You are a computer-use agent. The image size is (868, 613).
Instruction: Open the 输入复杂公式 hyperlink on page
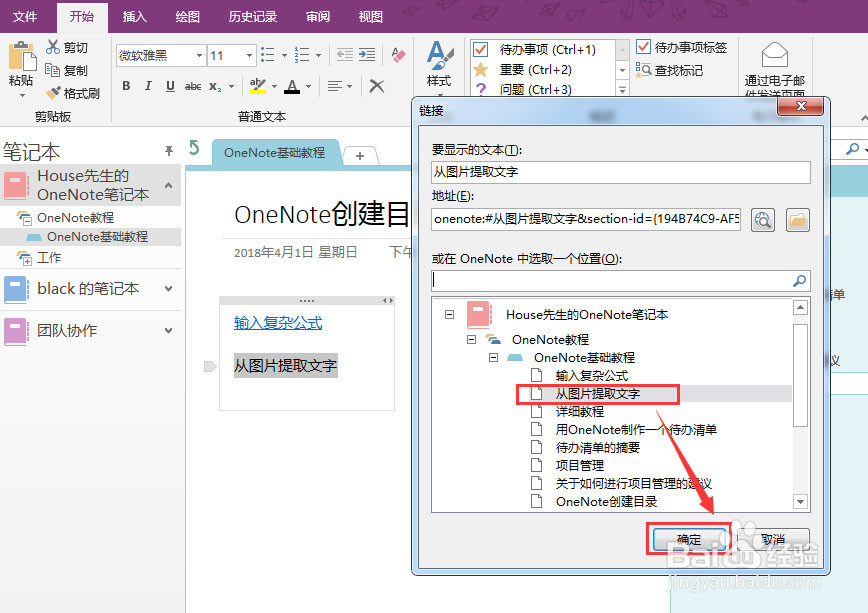[x=278, y=323]
